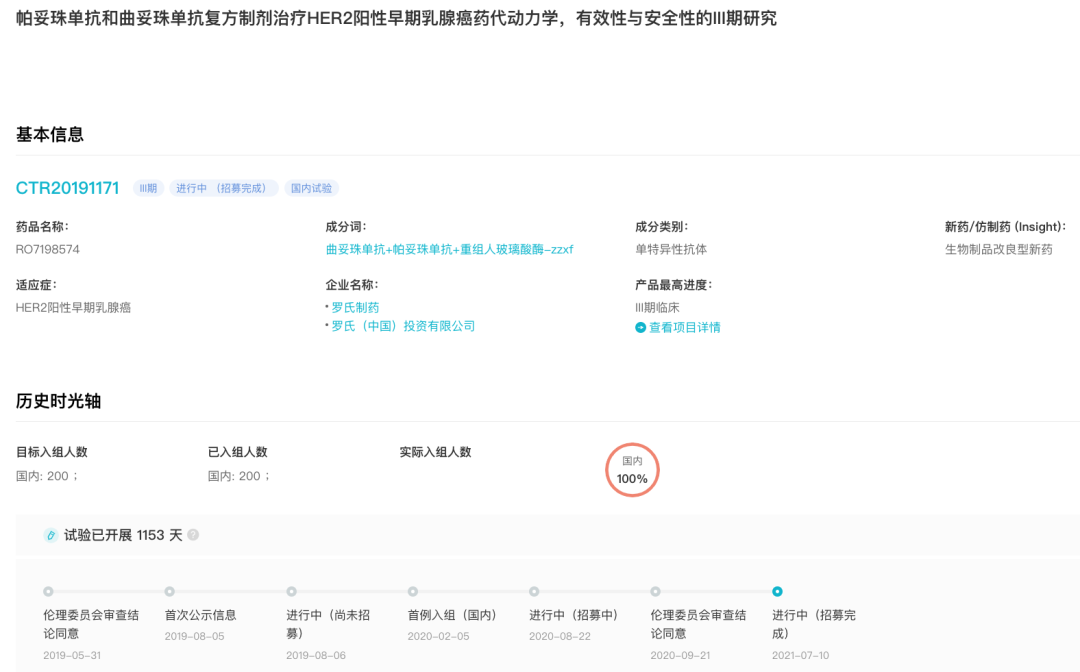Select the 国内试验 tag
The height and width of the screenshot is (672, 1080).
coord(311,188)
